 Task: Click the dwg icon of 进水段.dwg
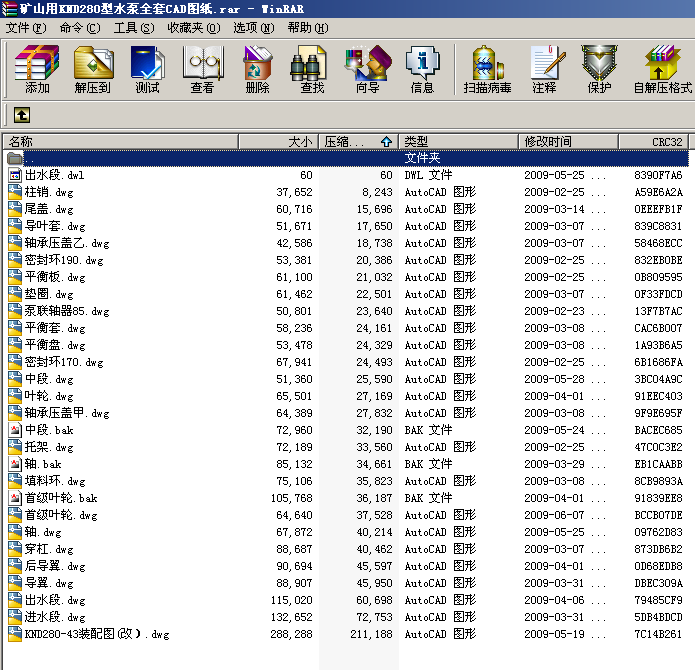[x=15, y=617]
